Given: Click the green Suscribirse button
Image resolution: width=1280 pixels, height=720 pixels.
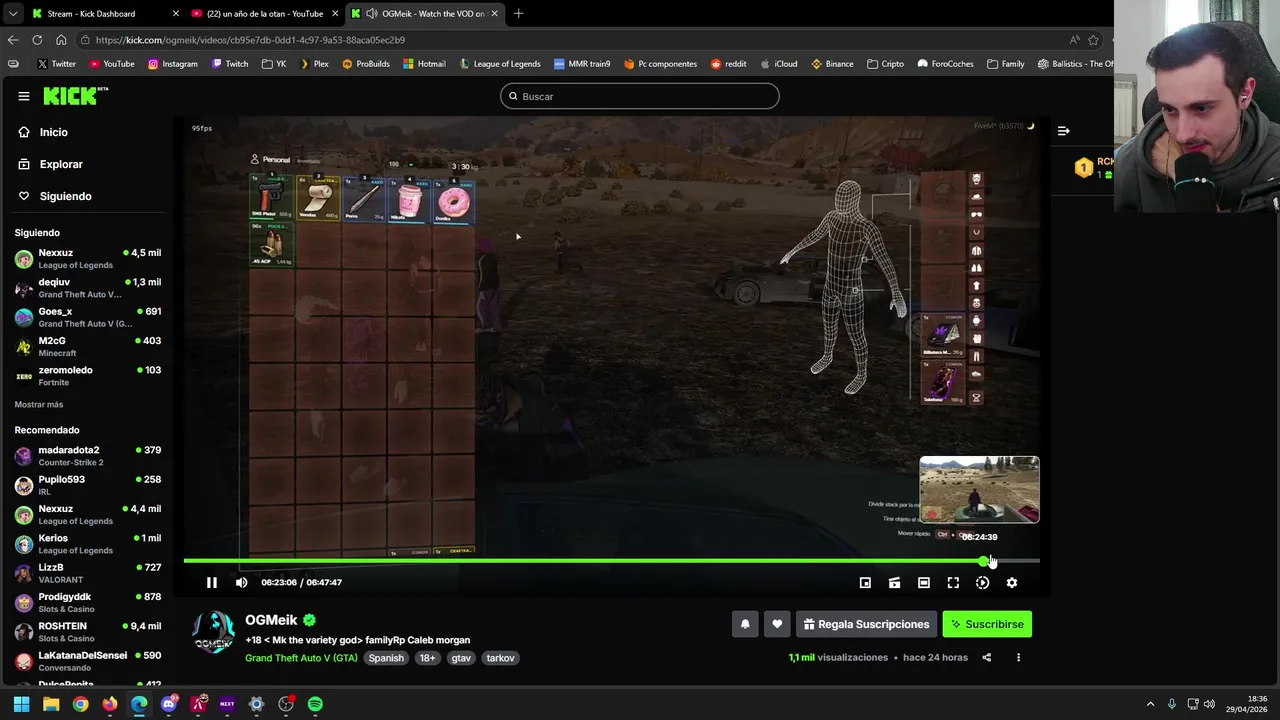Looking at the screenshot, I should (x=987, y=624).
